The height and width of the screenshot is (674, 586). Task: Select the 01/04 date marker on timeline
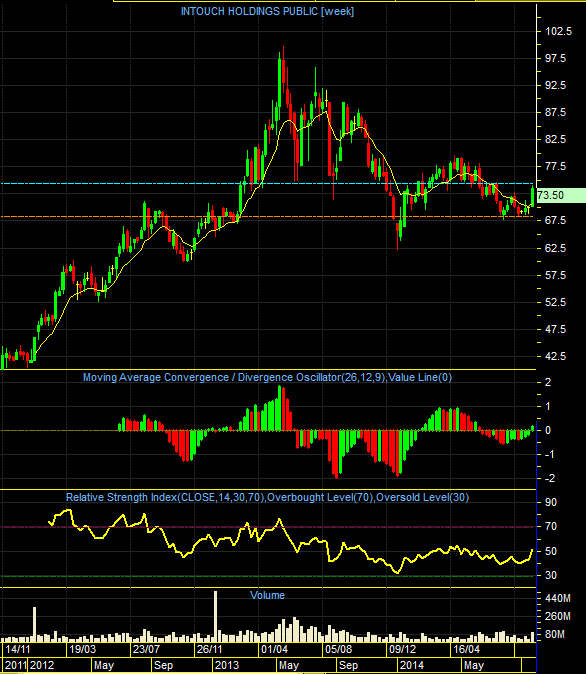coord(274,649)
